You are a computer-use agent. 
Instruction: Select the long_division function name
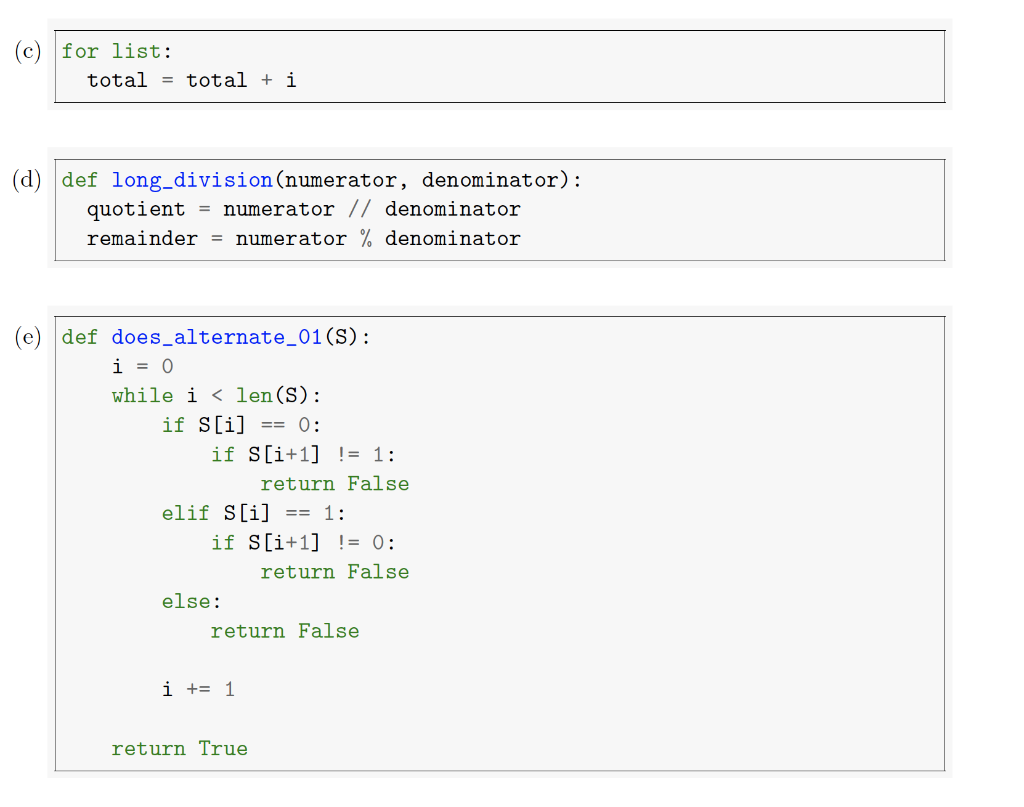pyautogui.click(x=192, y=180)
